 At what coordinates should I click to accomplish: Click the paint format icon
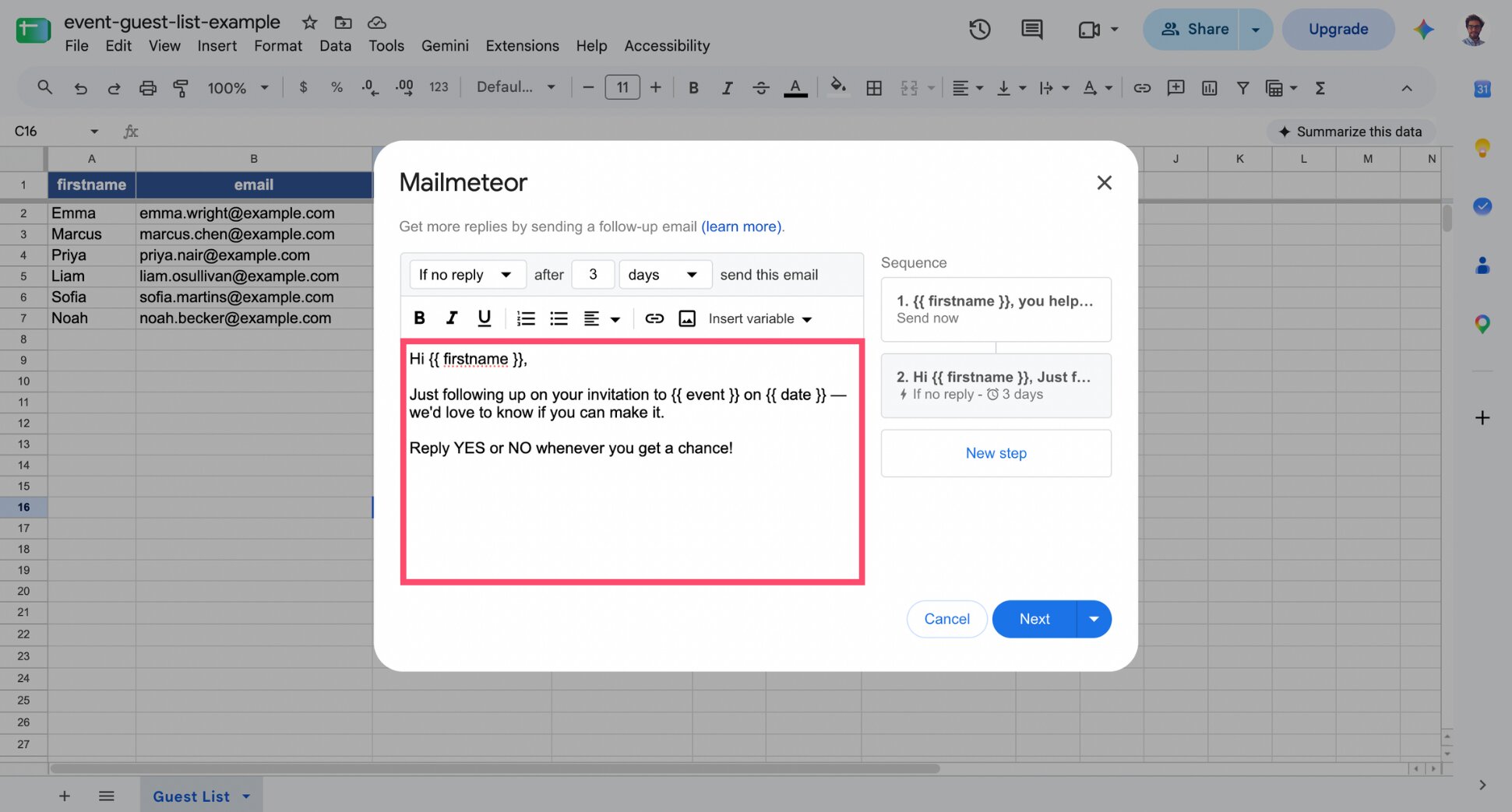(x=181, y=88)
